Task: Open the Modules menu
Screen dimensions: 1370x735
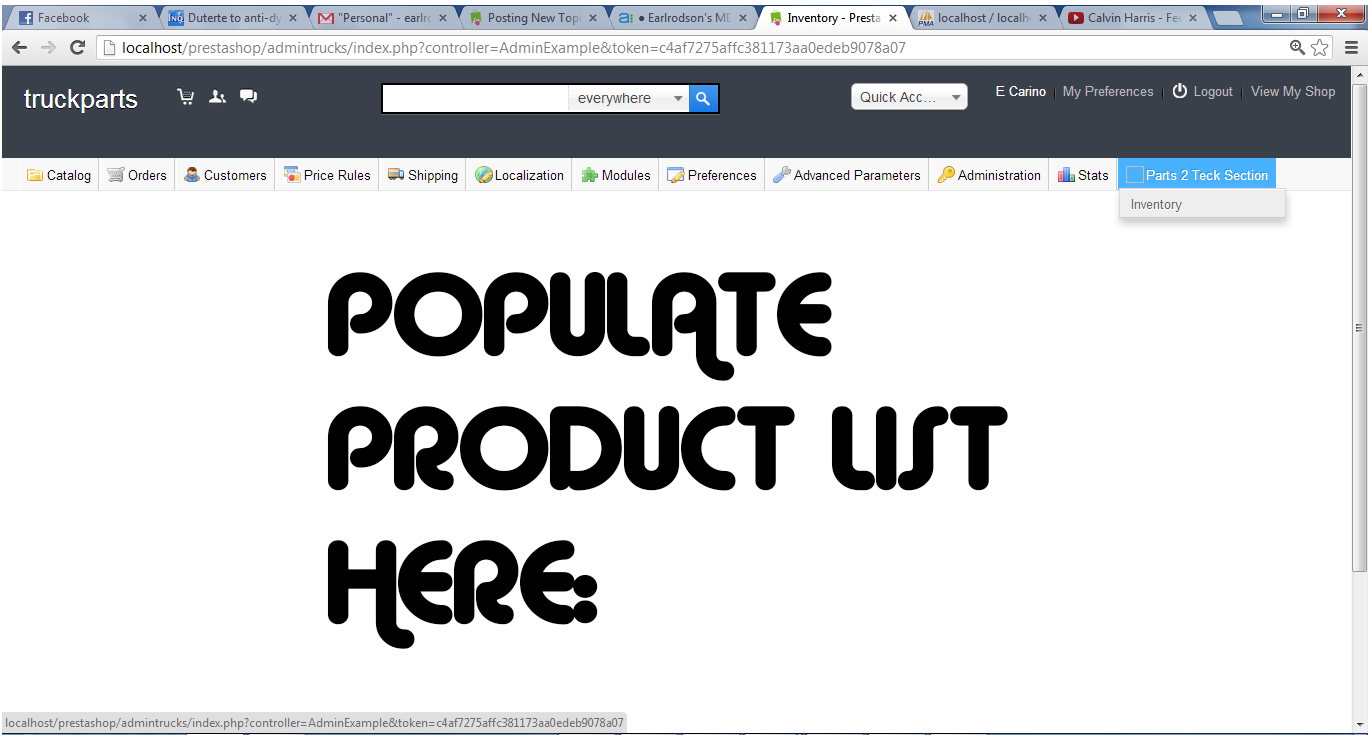Action: pyautogui.click(x=616, y=175)
